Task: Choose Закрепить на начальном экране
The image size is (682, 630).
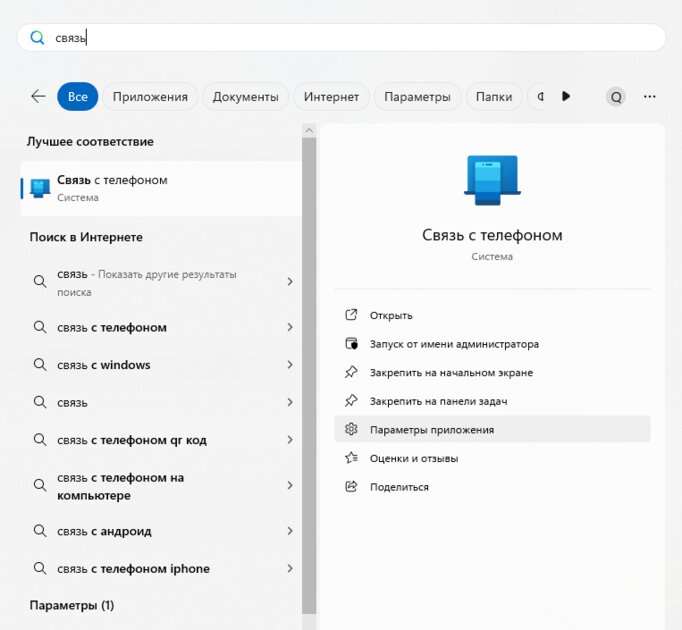Action: coord(451,372)
